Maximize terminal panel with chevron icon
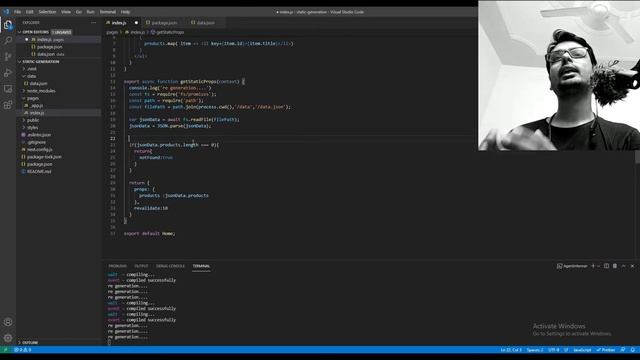This screenshot has width=640, height=360. click(624, 266)
